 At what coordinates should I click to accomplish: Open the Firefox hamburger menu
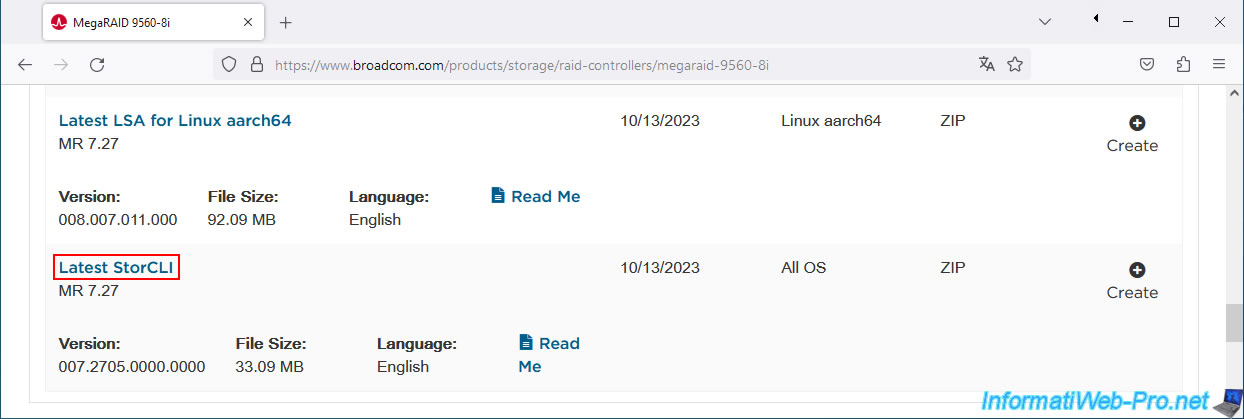[1219, 64]
